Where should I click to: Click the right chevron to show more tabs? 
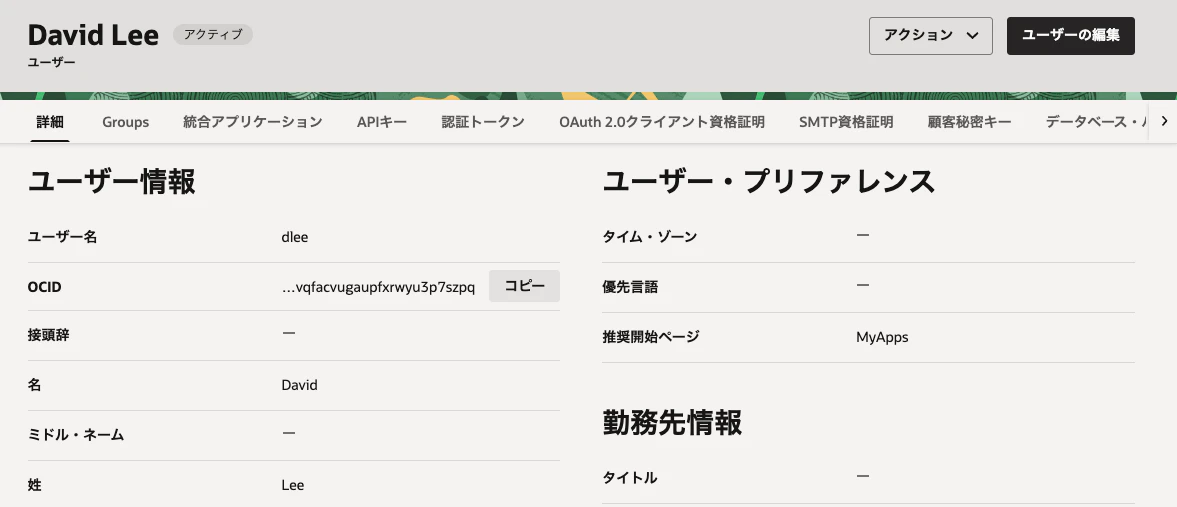[1163, 121]
